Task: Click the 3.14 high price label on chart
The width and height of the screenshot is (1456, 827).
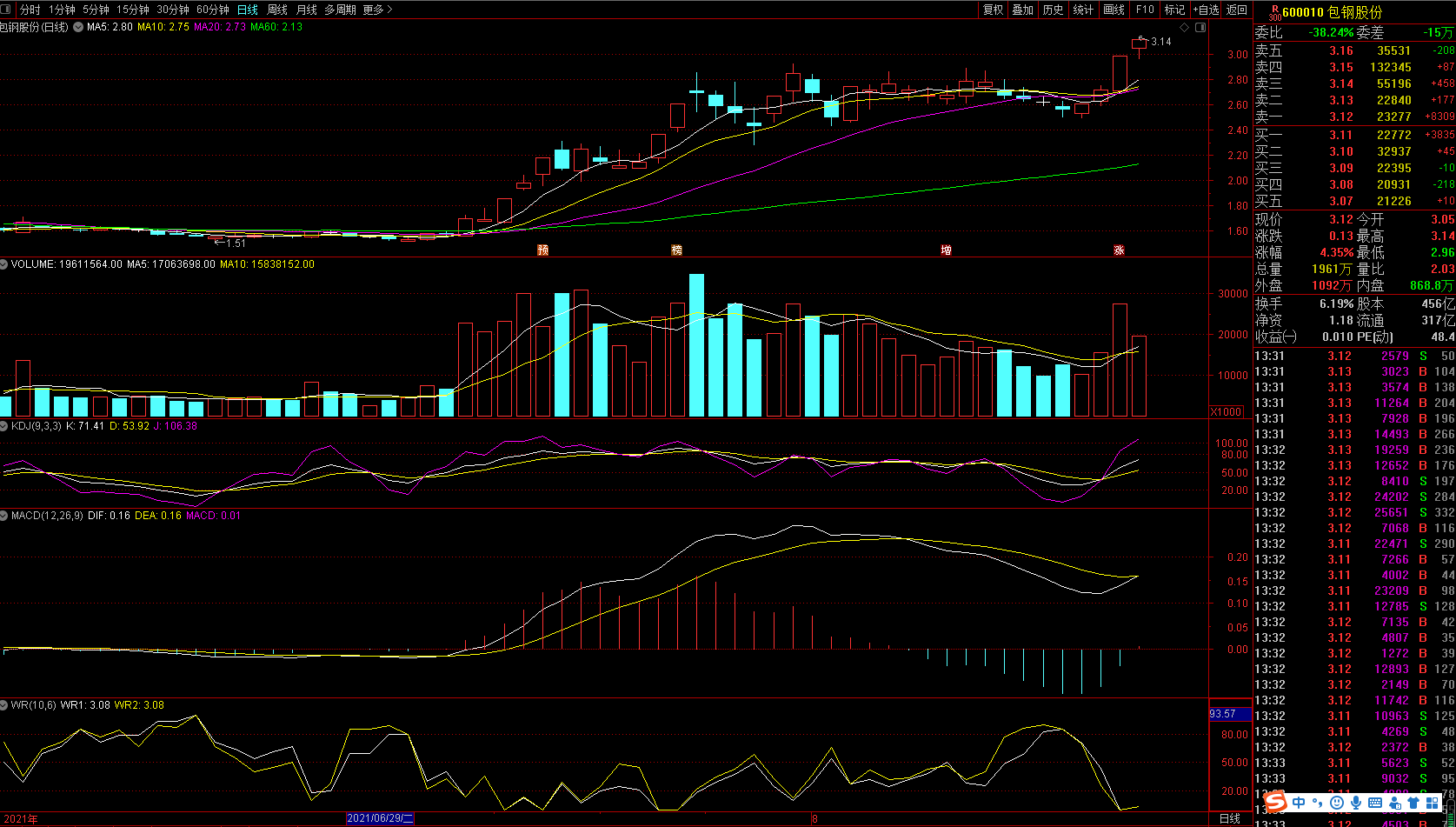Action: [x=1160, y=42]
